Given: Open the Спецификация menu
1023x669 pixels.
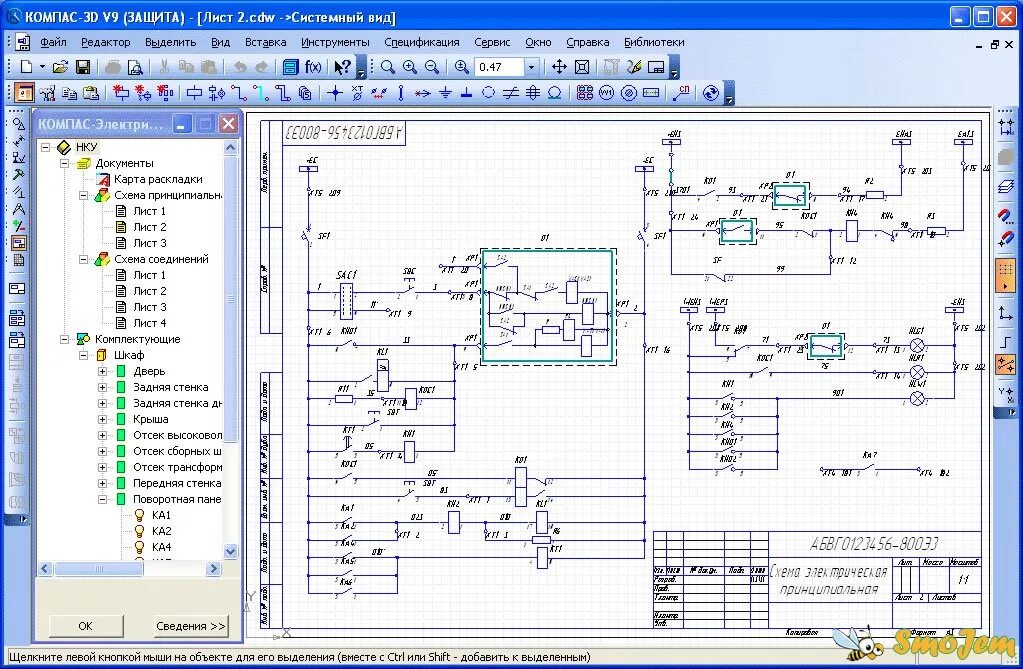Looking at the screenshot, I should [421, 42].
